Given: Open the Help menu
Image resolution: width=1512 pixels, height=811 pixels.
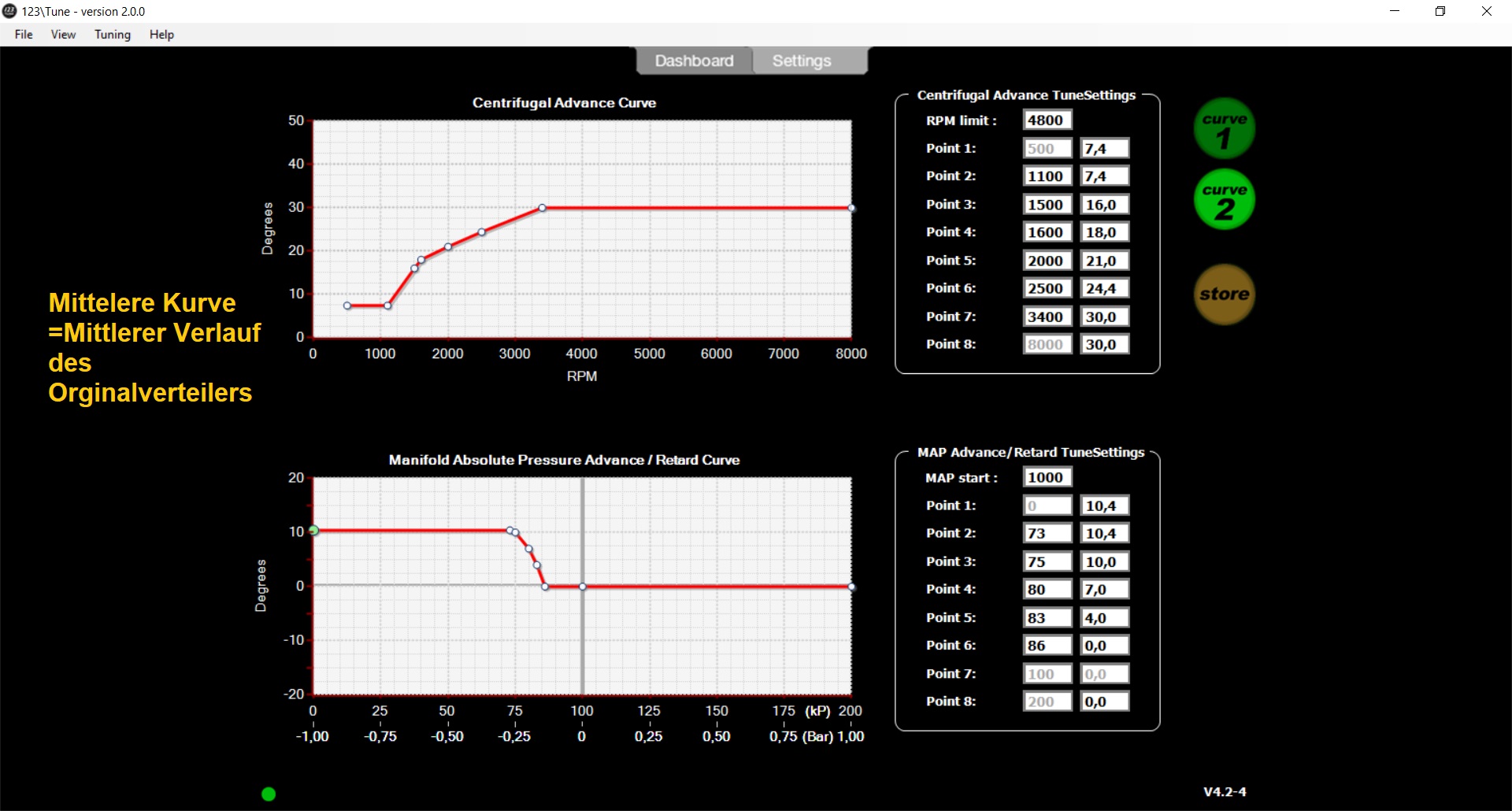Looking at the screenshot, I should click(161, 35).
